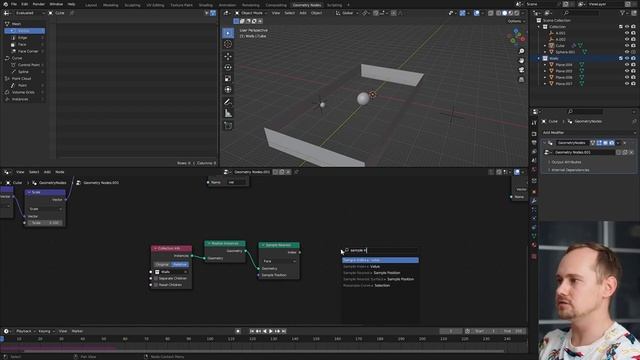Viewport: 640px width, 360px height.
Task: Open the Walls collection selector on Collection Info
Action: (x=171, y=272)
